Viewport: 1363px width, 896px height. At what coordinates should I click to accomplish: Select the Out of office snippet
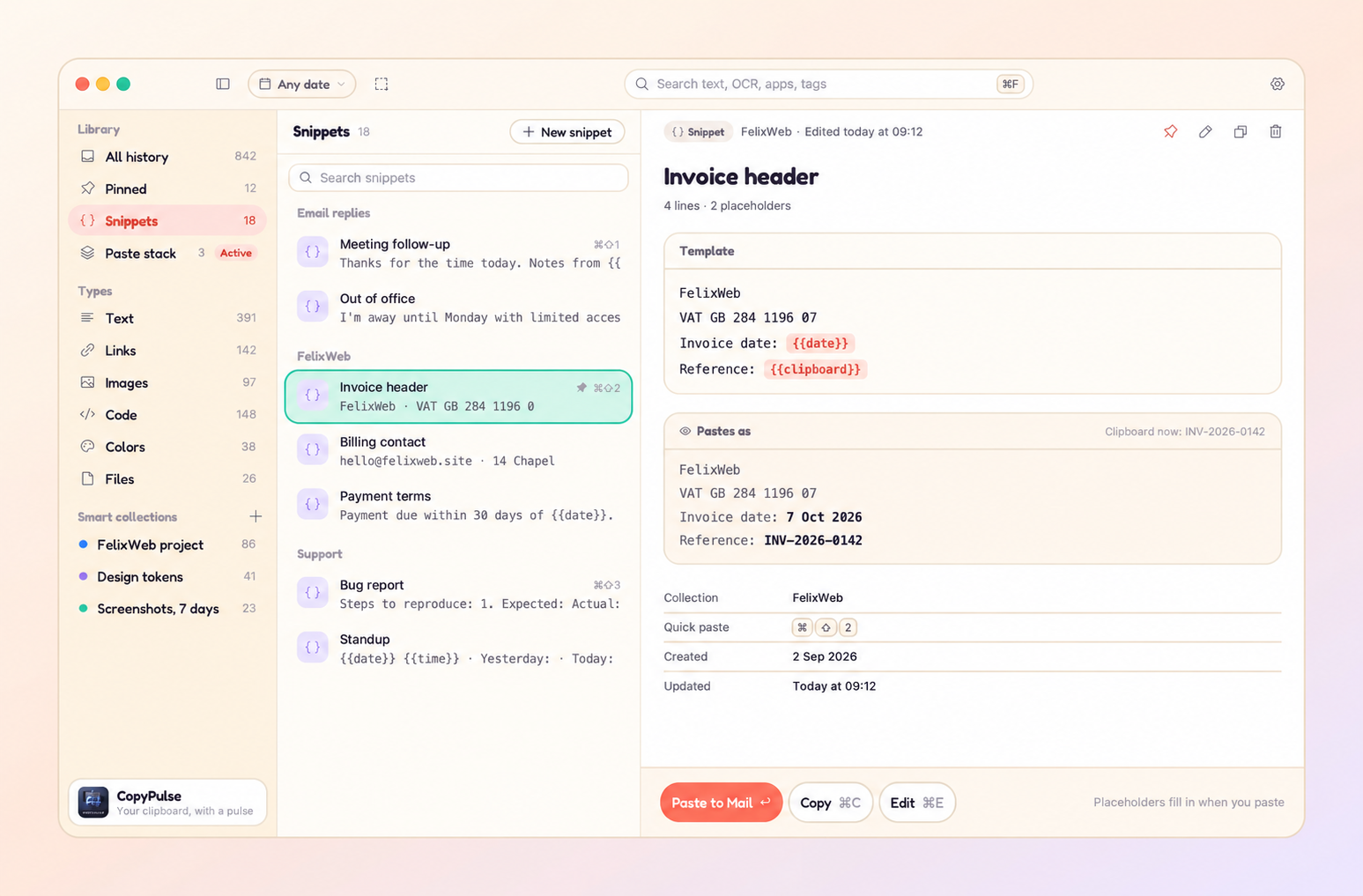tap(458, 307)
